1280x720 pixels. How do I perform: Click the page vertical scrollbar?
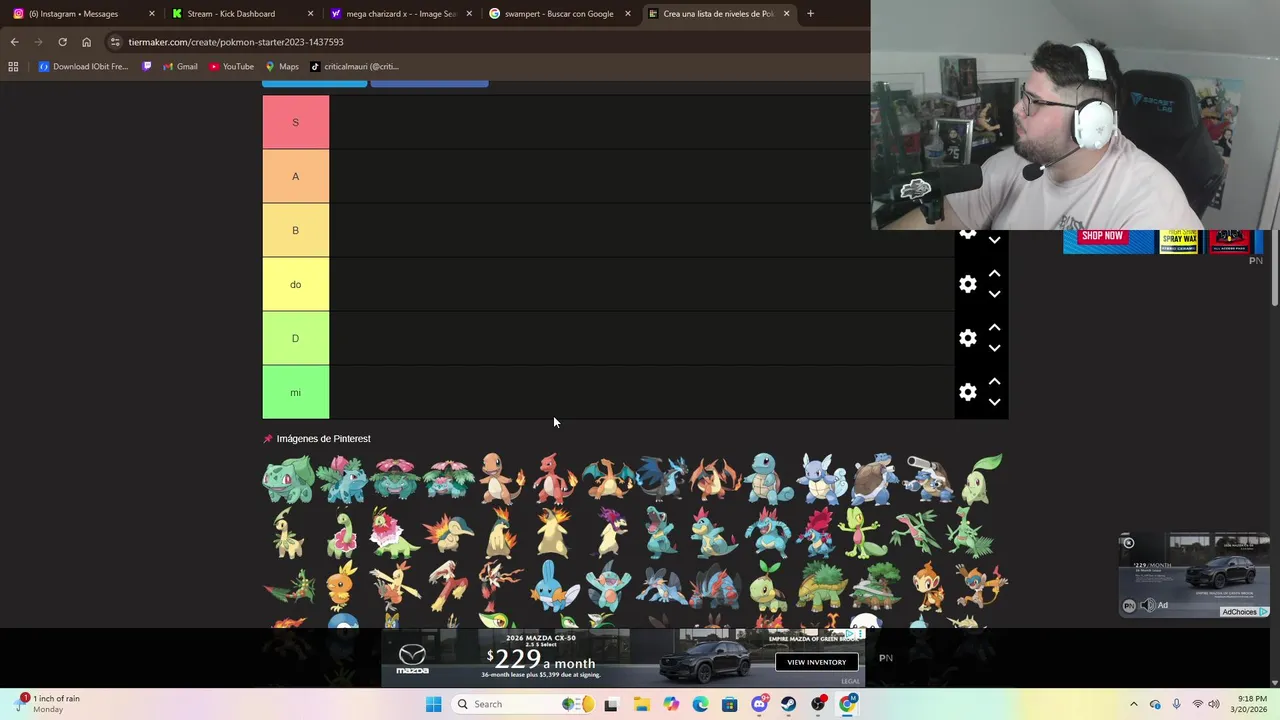(x=1275, y=267)
